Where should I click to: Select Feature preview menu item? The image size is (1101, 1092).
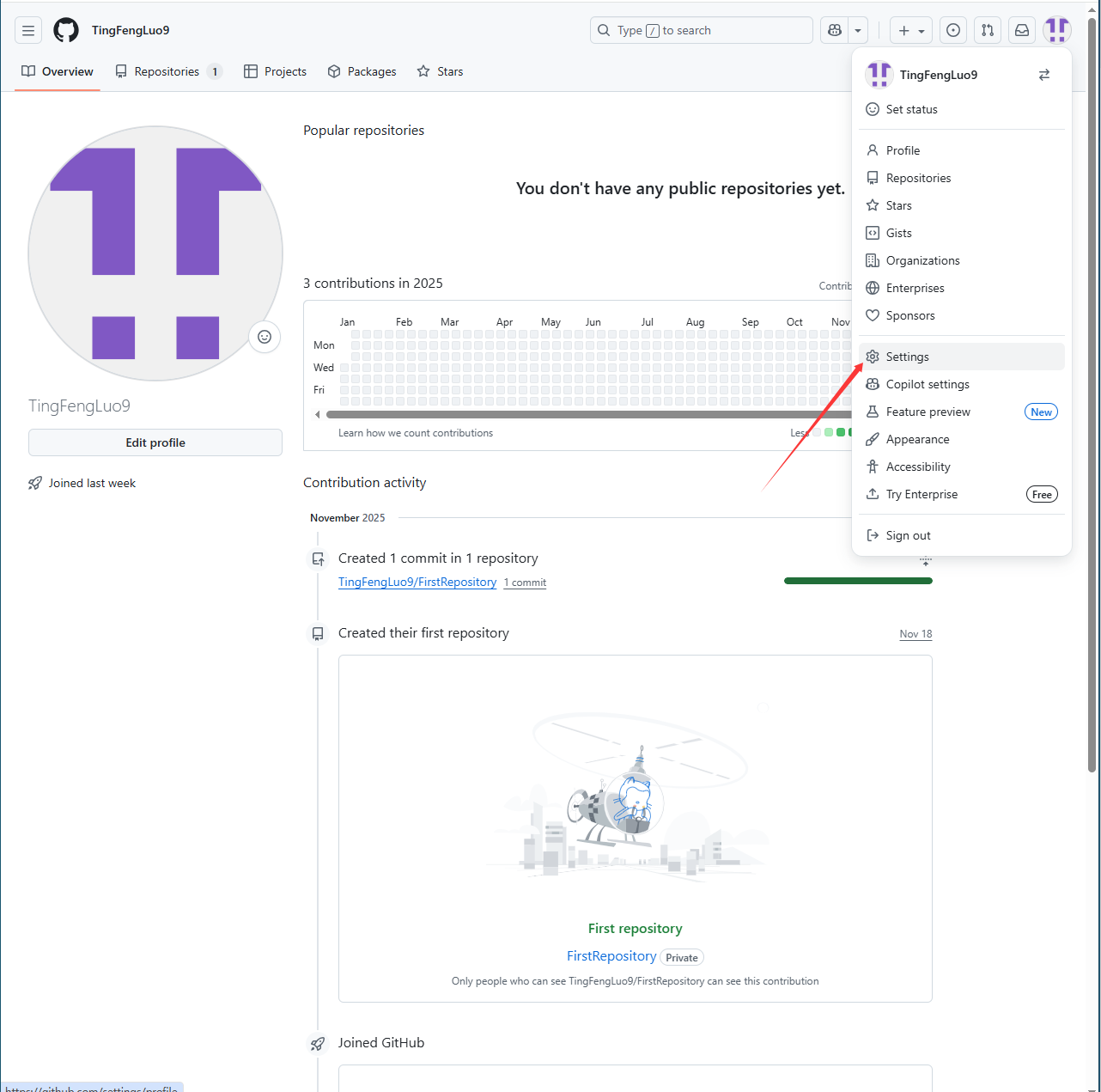tap(928, 412)
